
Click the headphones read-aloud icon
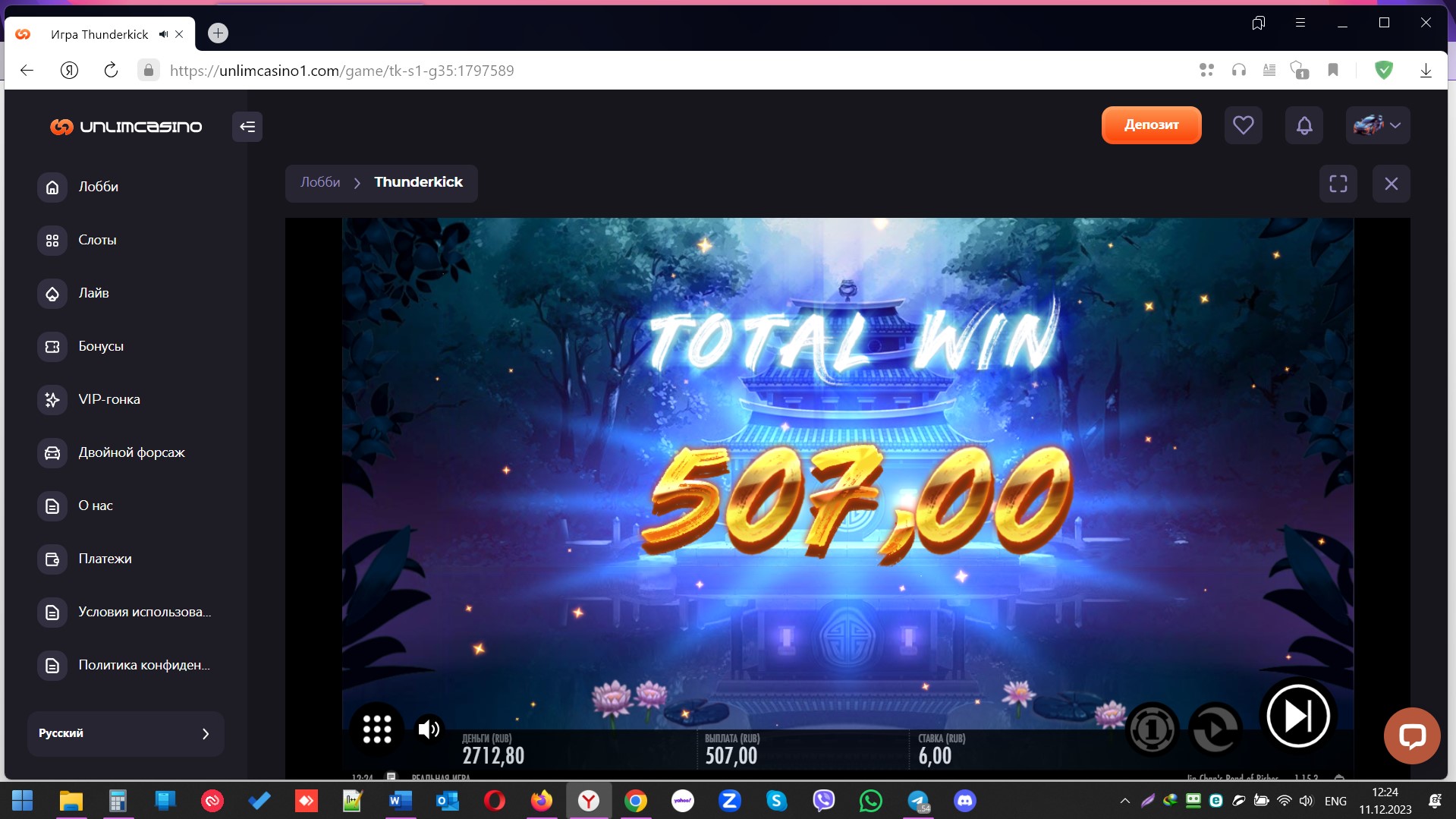click(x=1239, y=71)
